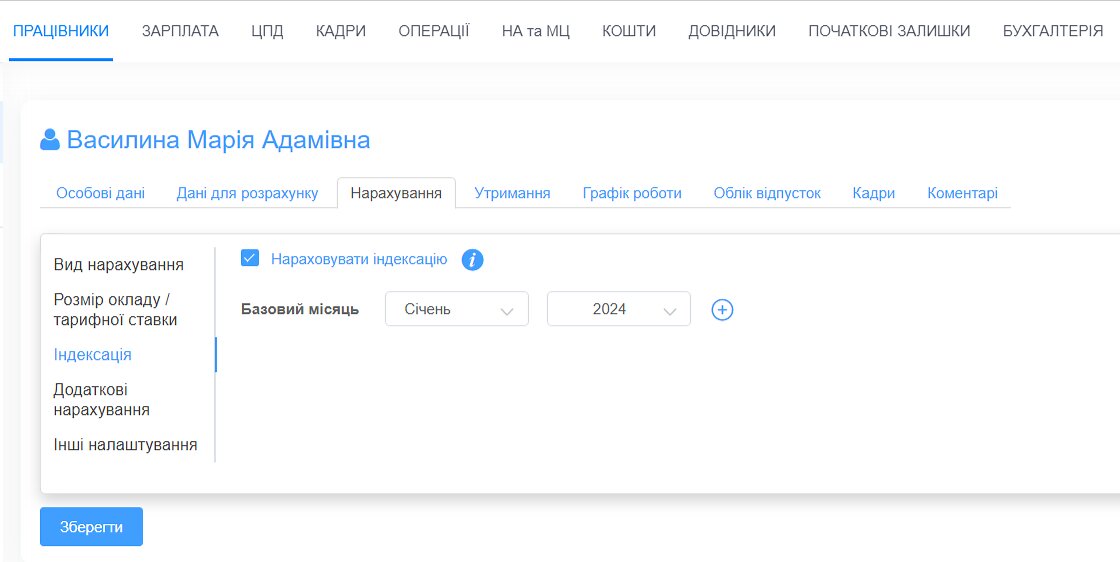Click the employee name Василина Марія Адамівна
Image resolution: width=1120 pixels, height=562 pixels.
pyautogui.click(x=219, y=139)
